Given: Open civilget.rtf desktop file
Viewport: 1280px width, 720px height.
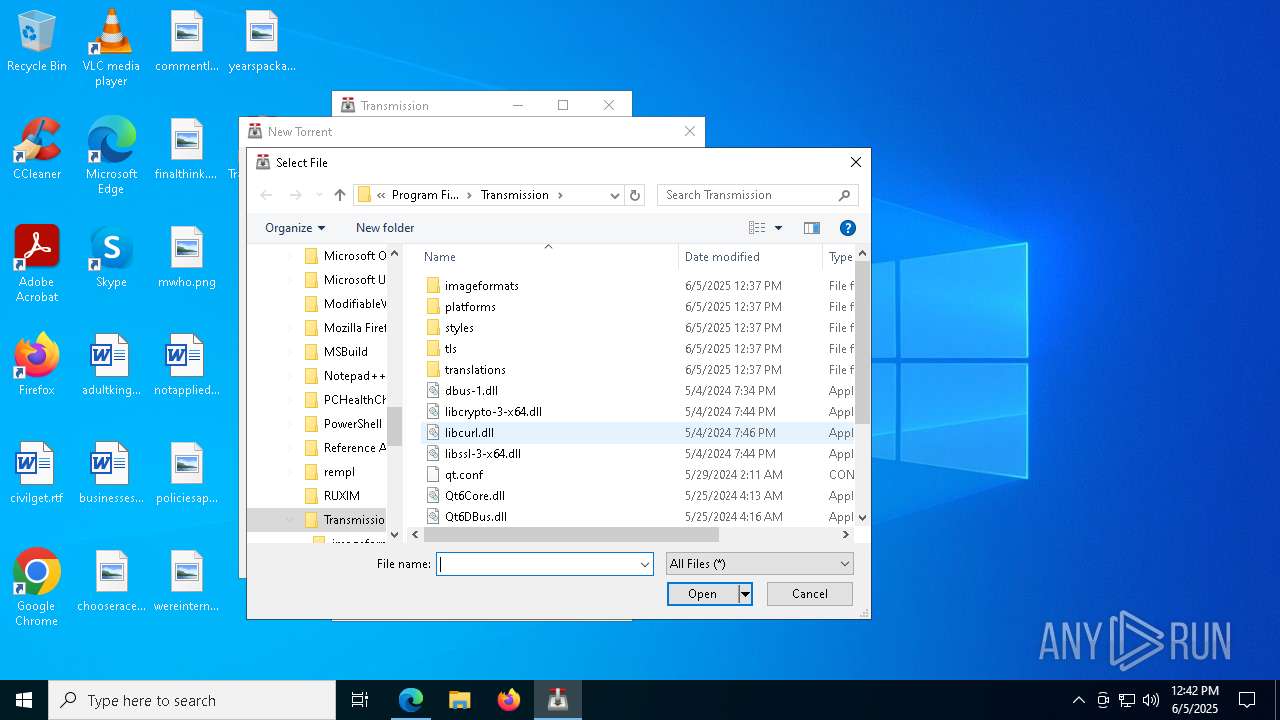Looking at the screenshot, I should click(37, 473).
